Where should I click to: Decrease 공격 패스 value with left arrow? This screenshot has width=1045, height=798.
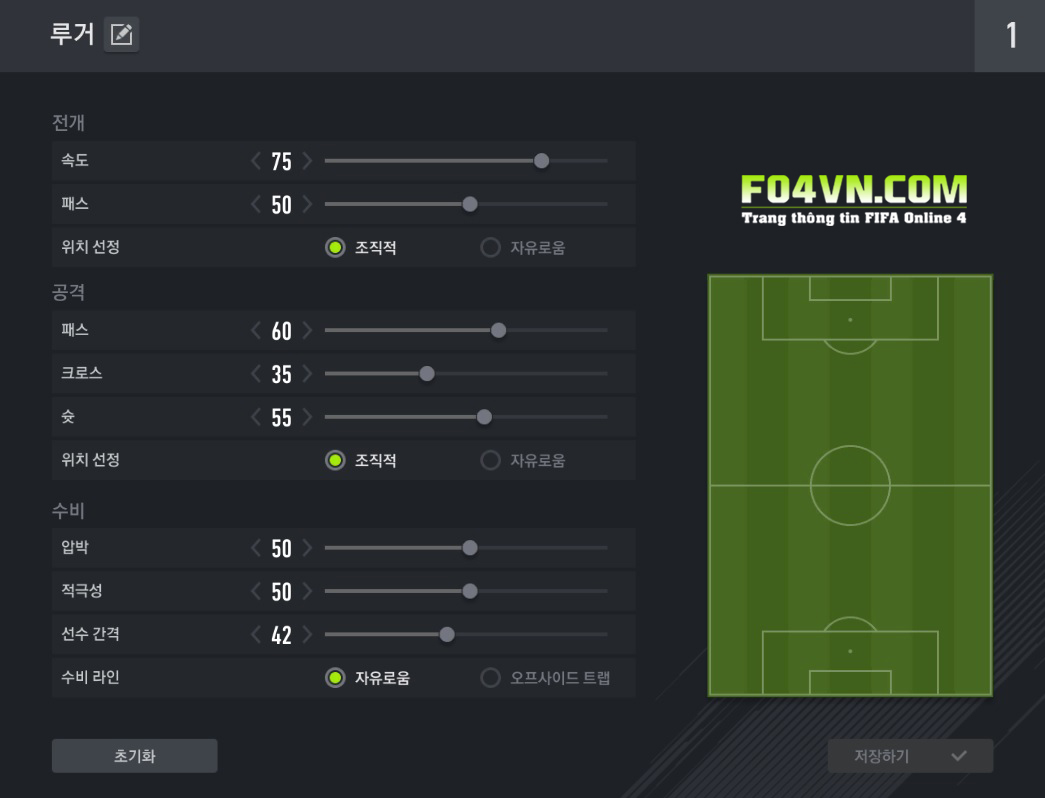pyautogui.click(x=256, y=331)
